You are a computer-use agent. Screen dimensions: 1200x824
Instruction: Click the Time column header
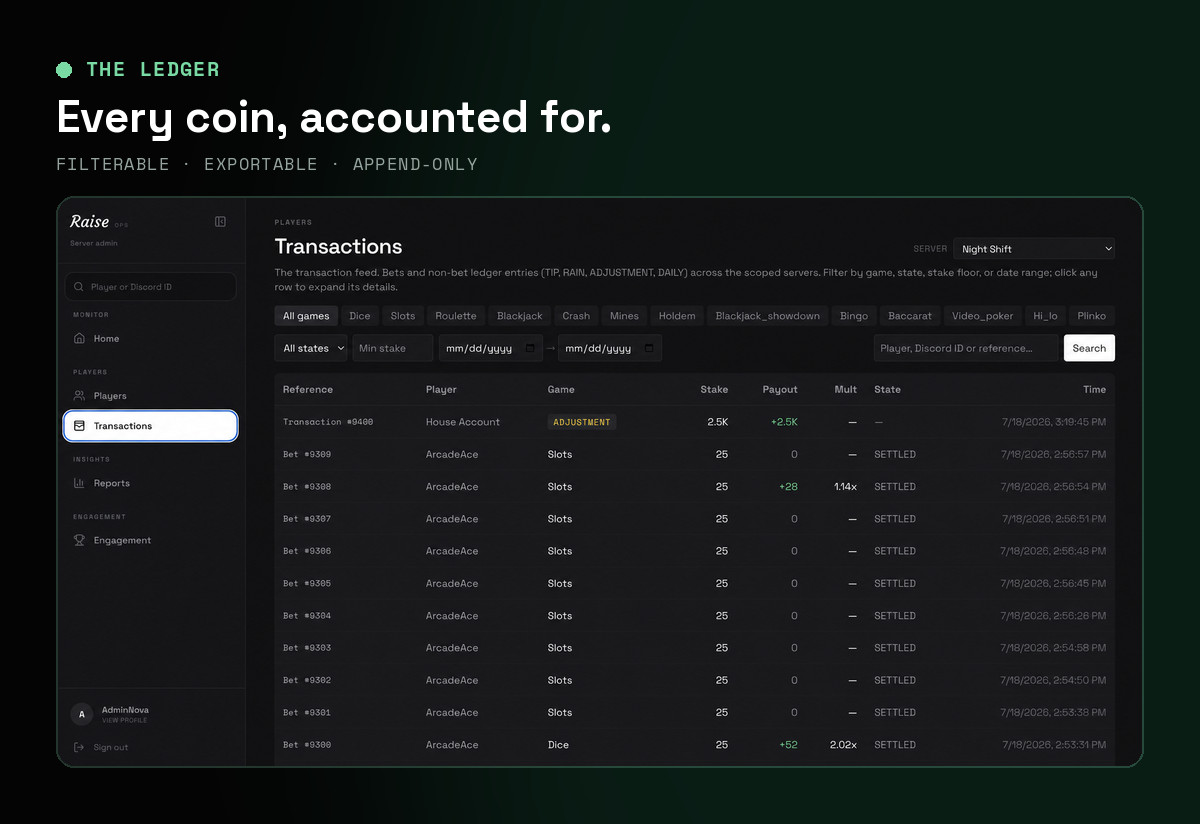[x=1095, y=390]
